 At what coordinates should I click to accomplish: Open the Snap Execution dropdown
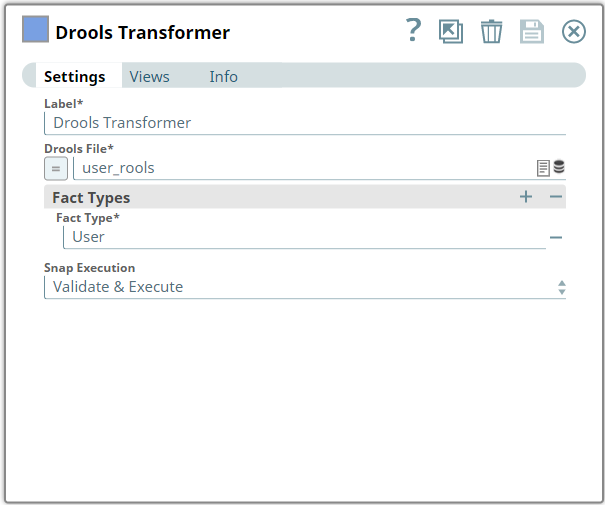pyautogui.click(x=305, y=287)
